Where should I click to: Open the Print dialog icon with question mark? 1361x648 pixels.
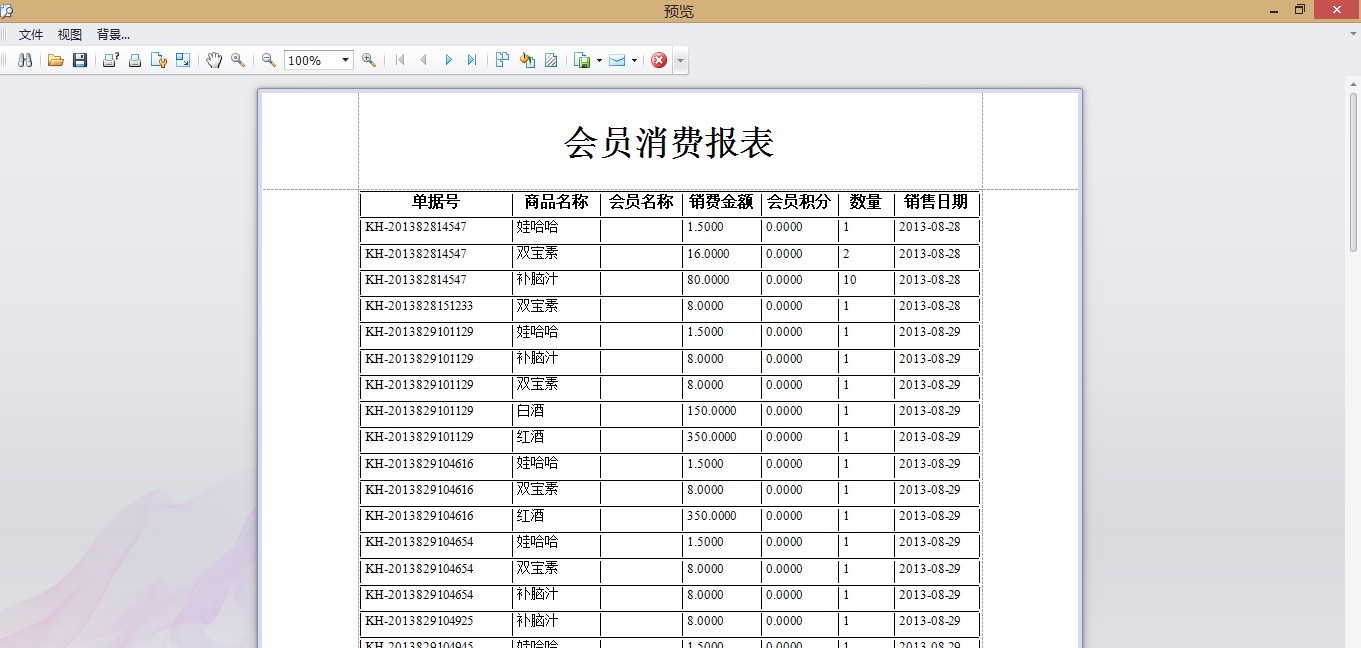point(111,60)
